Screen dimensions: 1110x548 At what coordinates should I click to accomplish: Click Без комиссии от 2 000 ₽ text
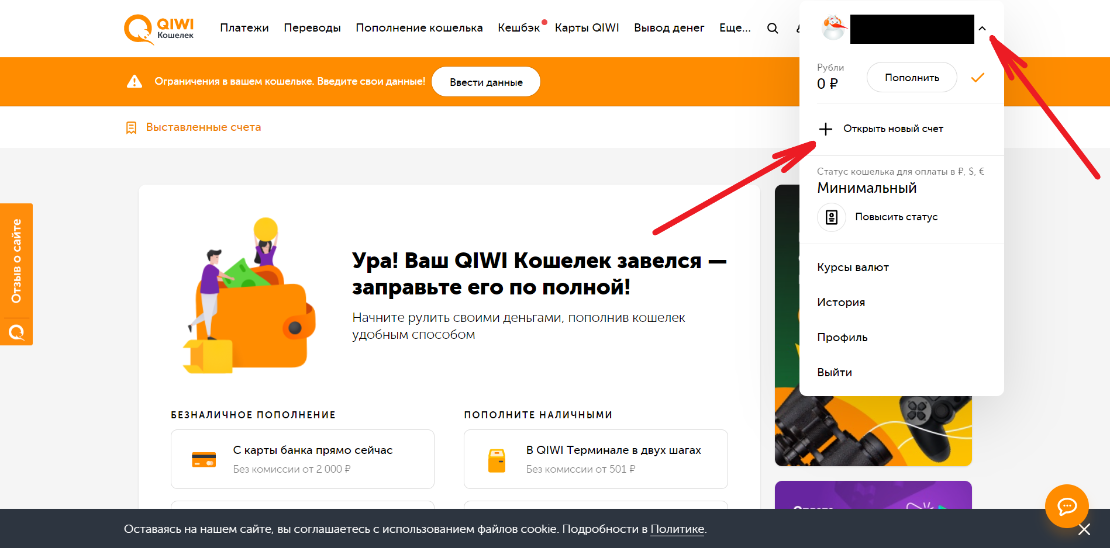292,469
